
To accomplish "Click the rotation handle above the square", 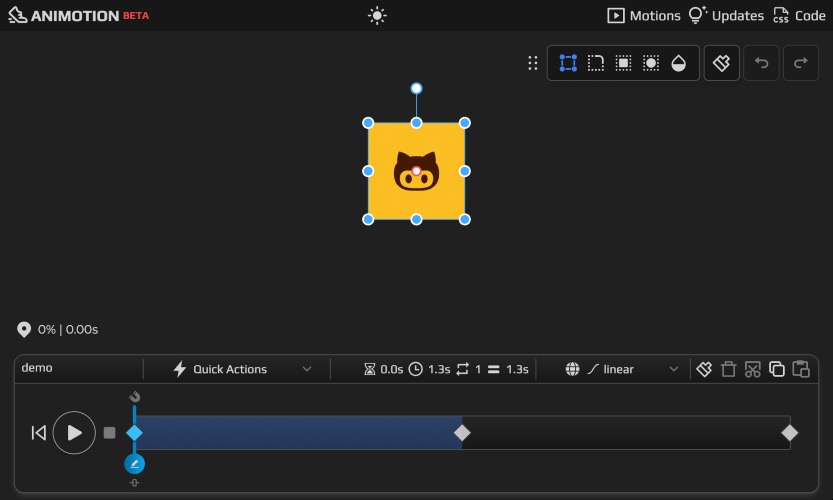I will point(416,88).
